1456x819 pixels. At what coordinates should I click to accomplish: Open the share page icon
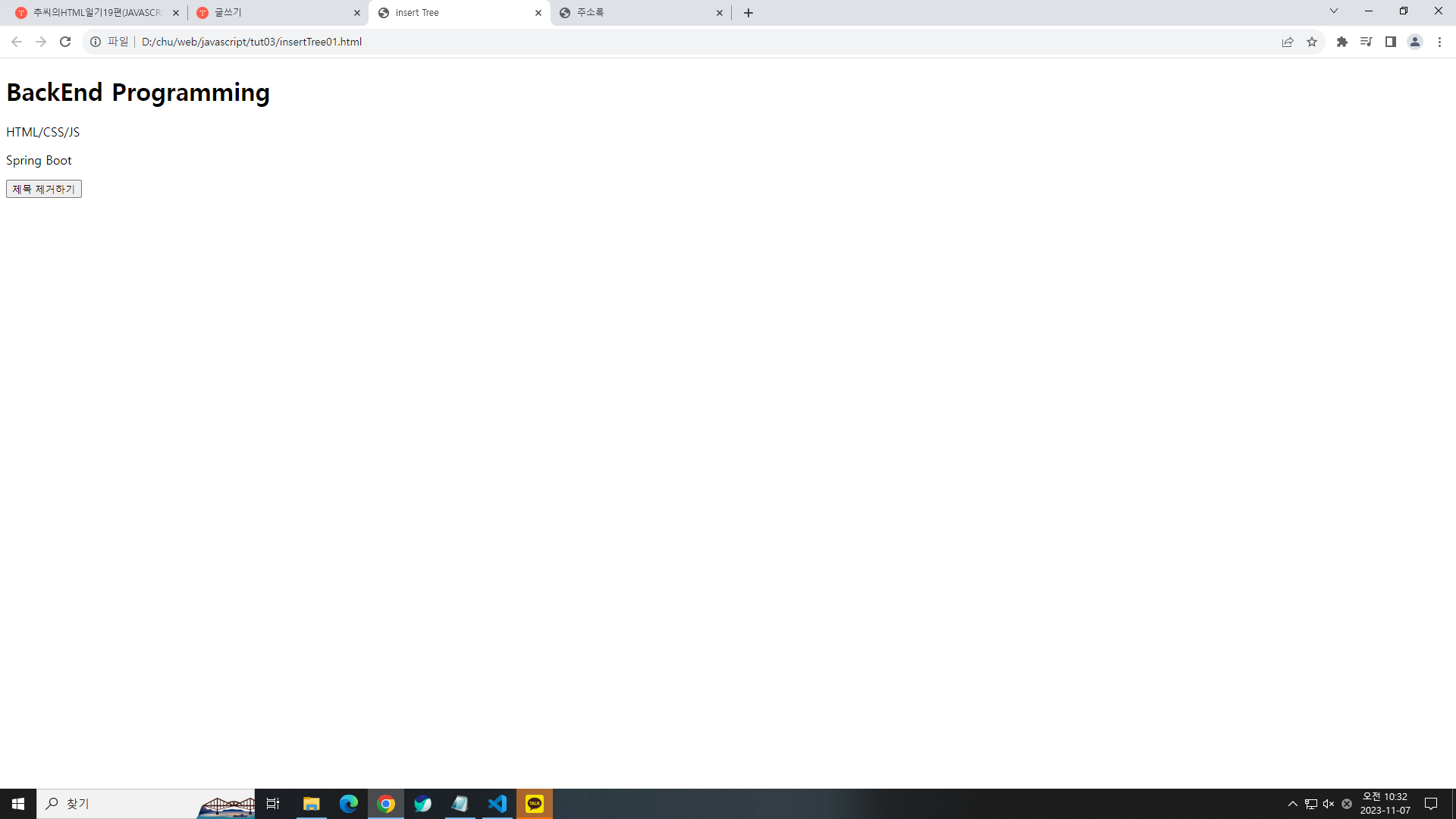tap(1288, 42)
